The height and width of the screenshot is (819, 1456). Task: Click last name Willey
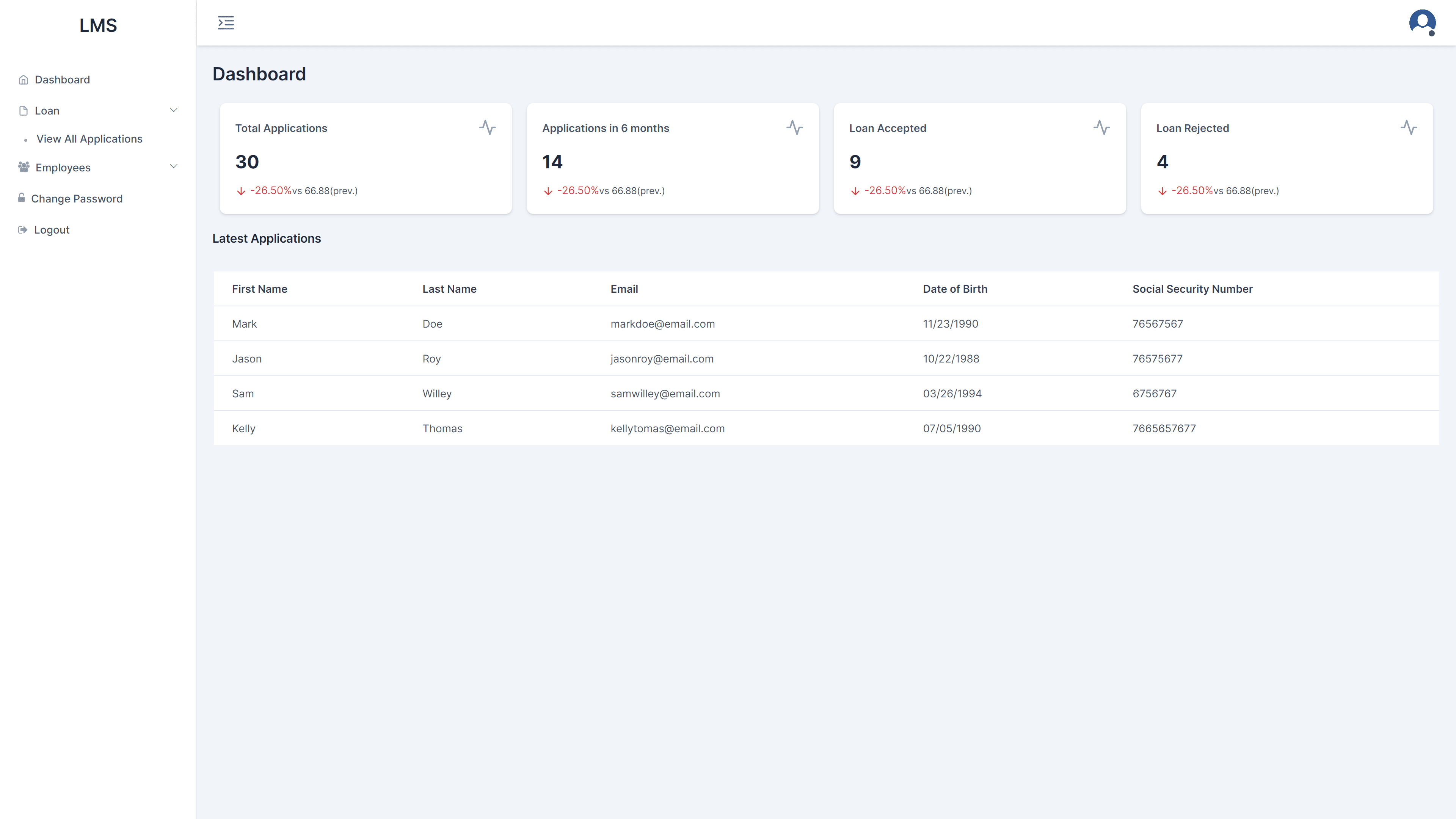(x=437, y=394)
